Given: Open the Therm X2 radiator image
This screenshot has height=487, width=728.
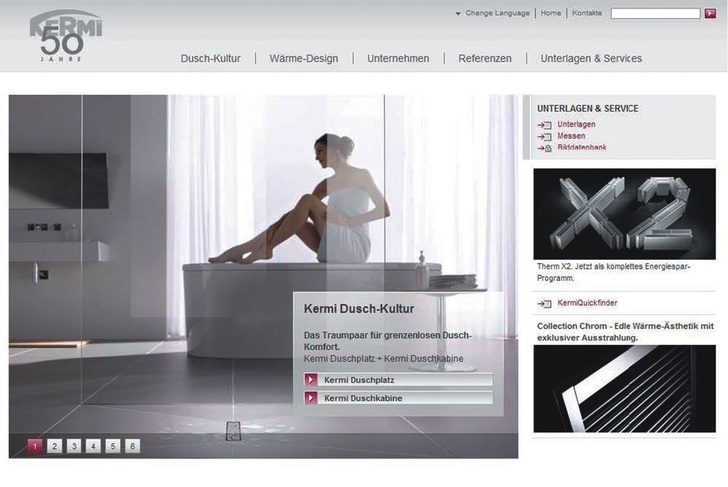Looking at the screenshot, I should pos(624,214).
